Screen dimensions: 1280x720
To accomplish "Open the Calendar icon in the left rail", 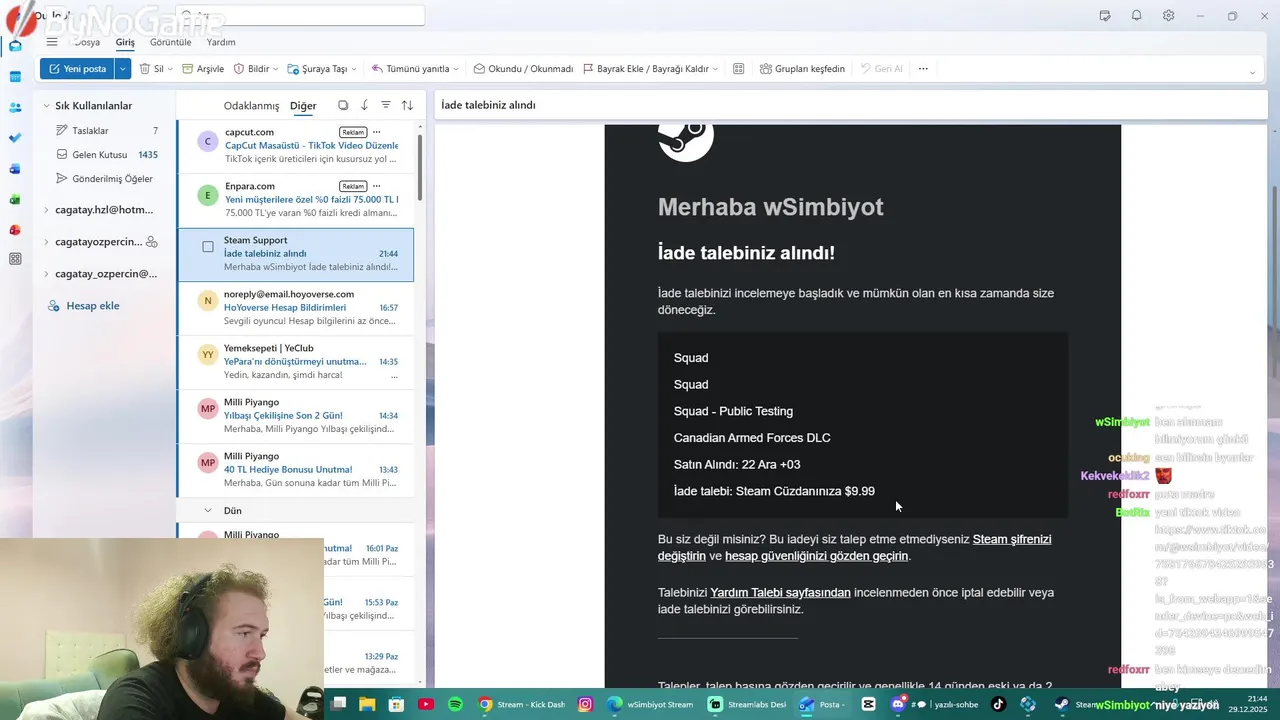I will [15, 77].
